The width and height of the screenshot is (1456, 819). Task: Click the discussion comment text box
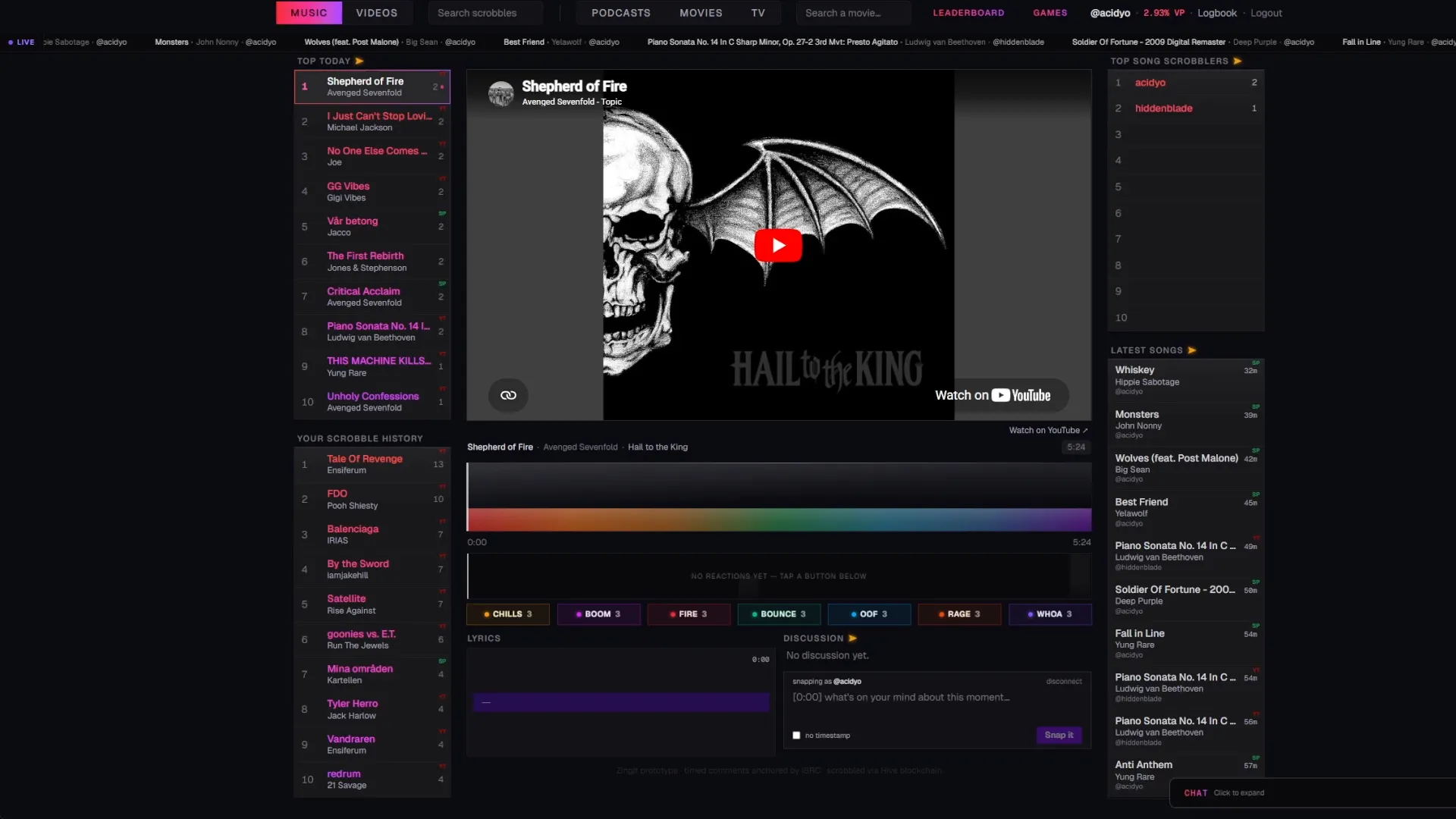[937, 707]
